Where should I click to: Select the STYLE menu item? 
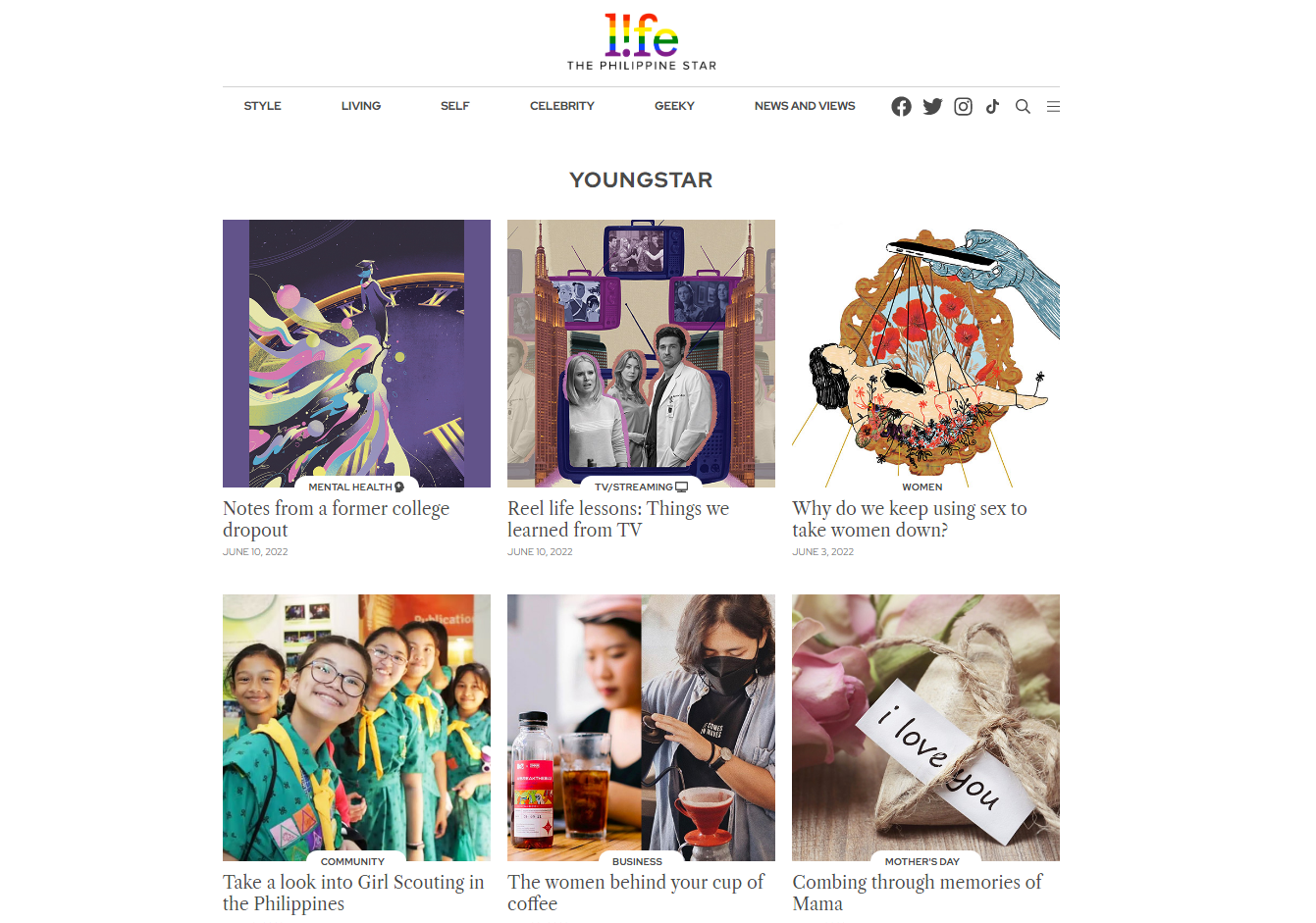pos(262,106)
